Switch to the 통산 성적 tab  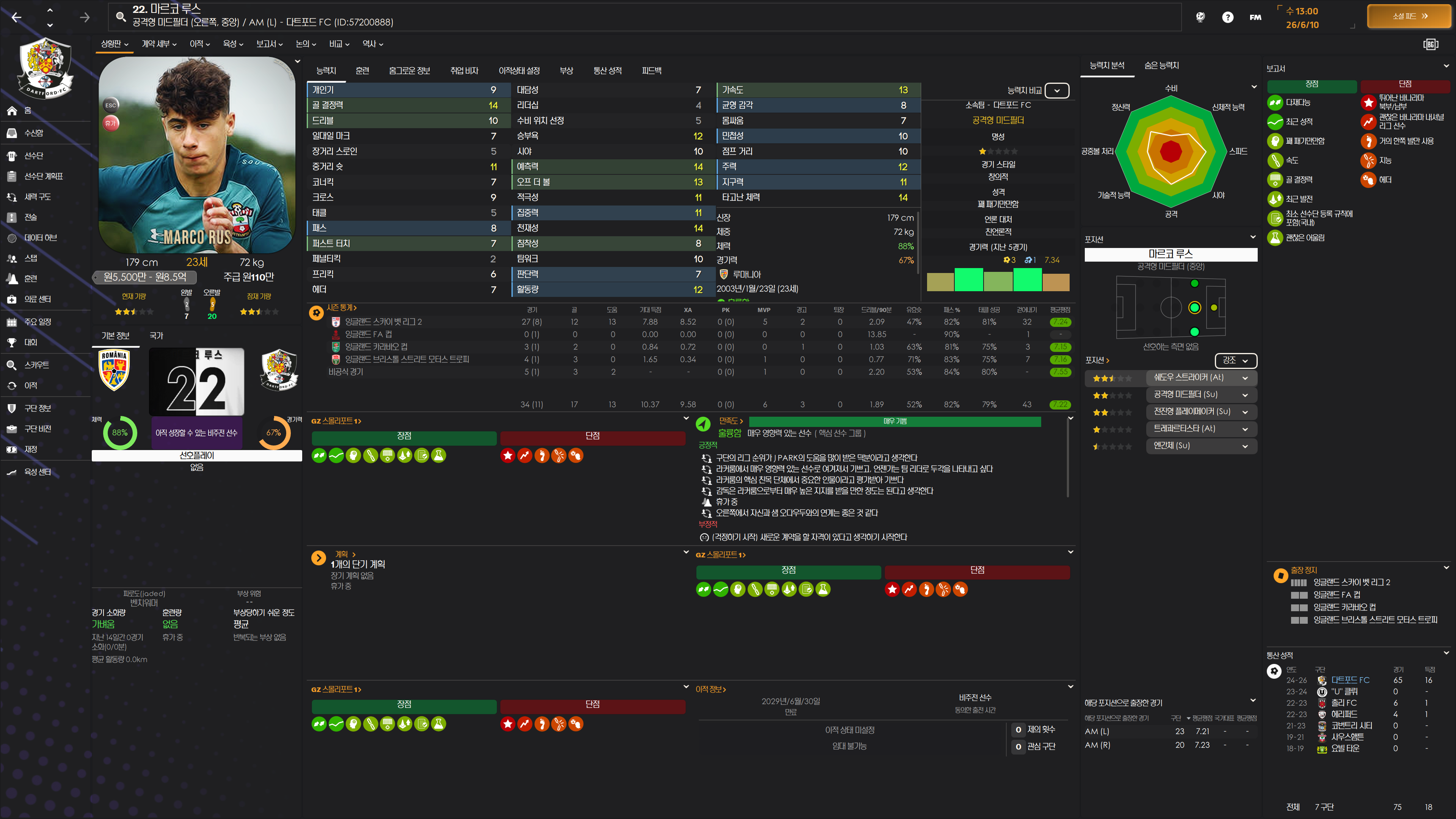tap(607, 71)
